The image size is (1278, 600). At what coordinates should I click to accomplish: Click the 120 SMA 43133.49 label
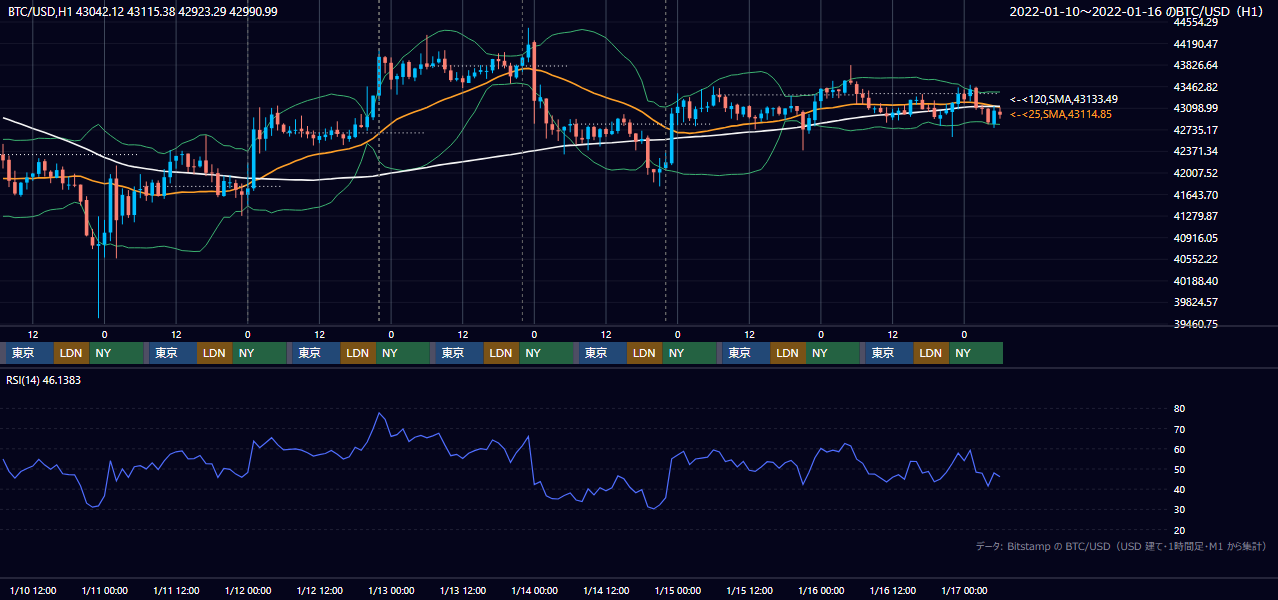[x=1064, y=99]
